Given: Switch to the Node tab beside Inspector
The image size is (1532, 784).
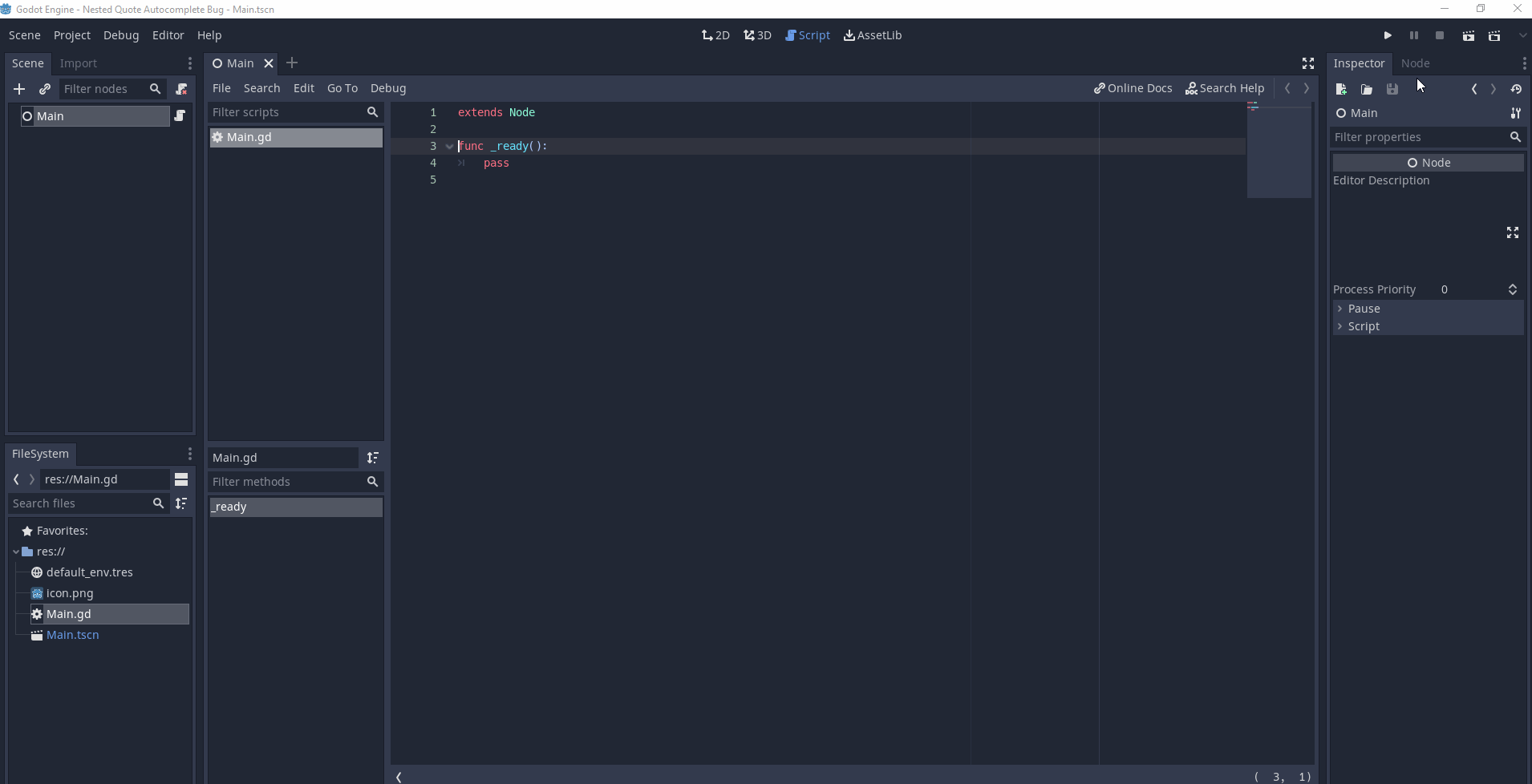Looking at the screenshot, I should [1416, 63].
